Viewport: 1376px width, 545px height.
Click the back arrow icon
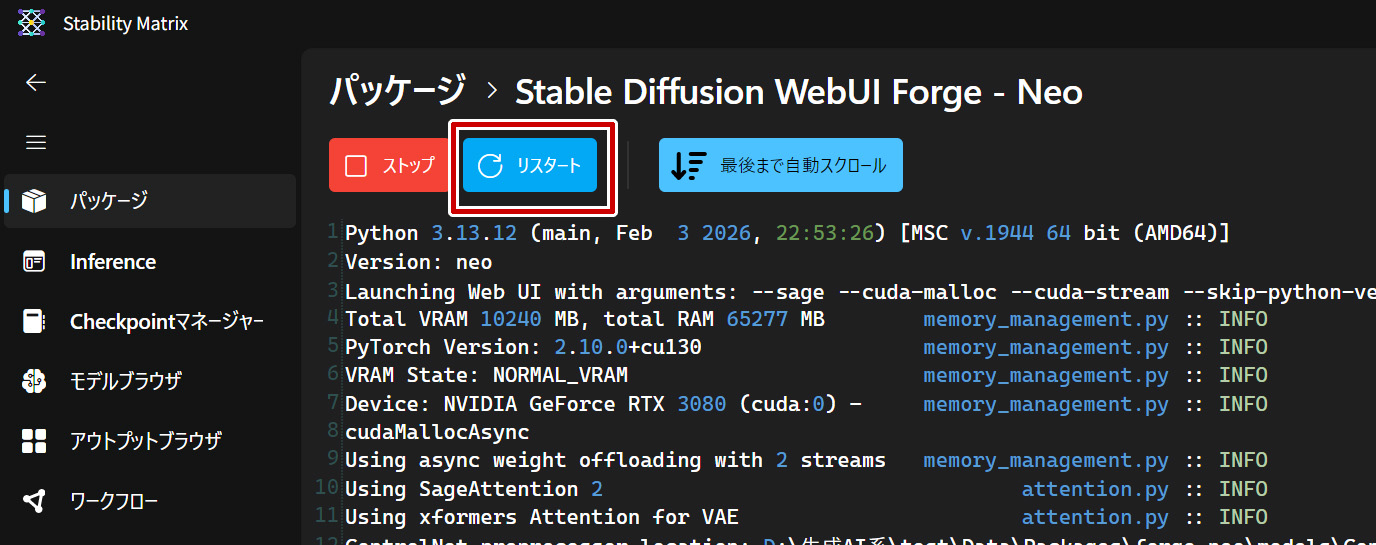tap(36, 82)
